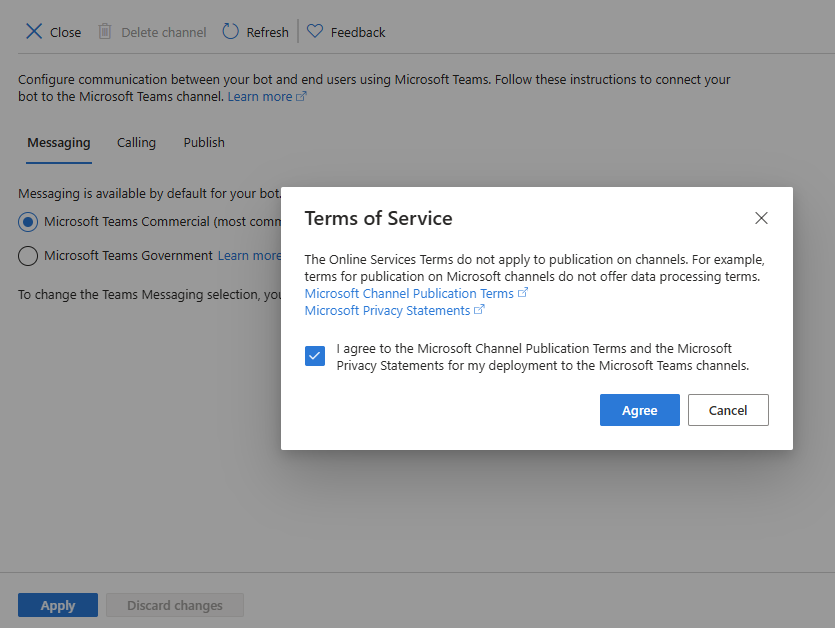The height and width of the screenshot is (628, 835).
Task: Click external-link icon beside Channel Publication Terms
Action: [x=523, y=293]
